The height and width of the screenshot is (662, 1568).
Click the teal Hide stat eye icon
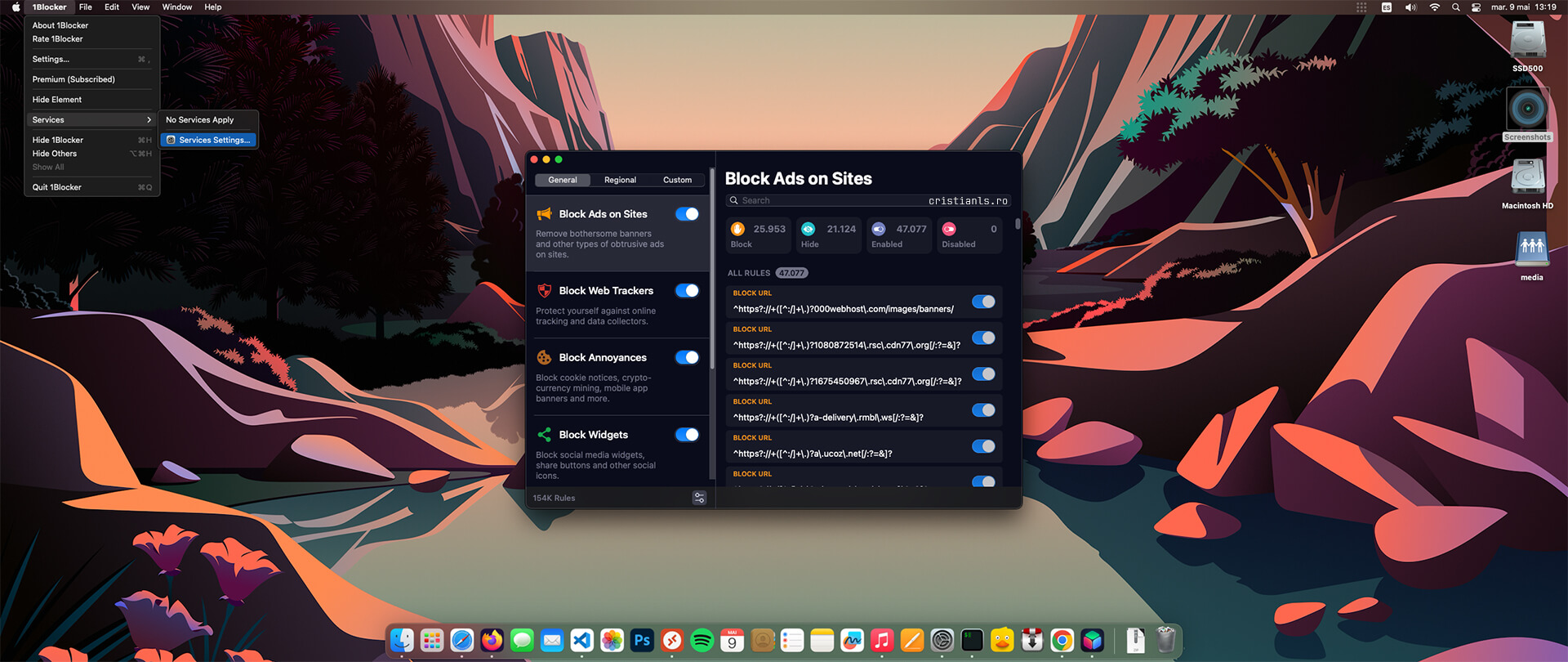(x=808, y=229)
